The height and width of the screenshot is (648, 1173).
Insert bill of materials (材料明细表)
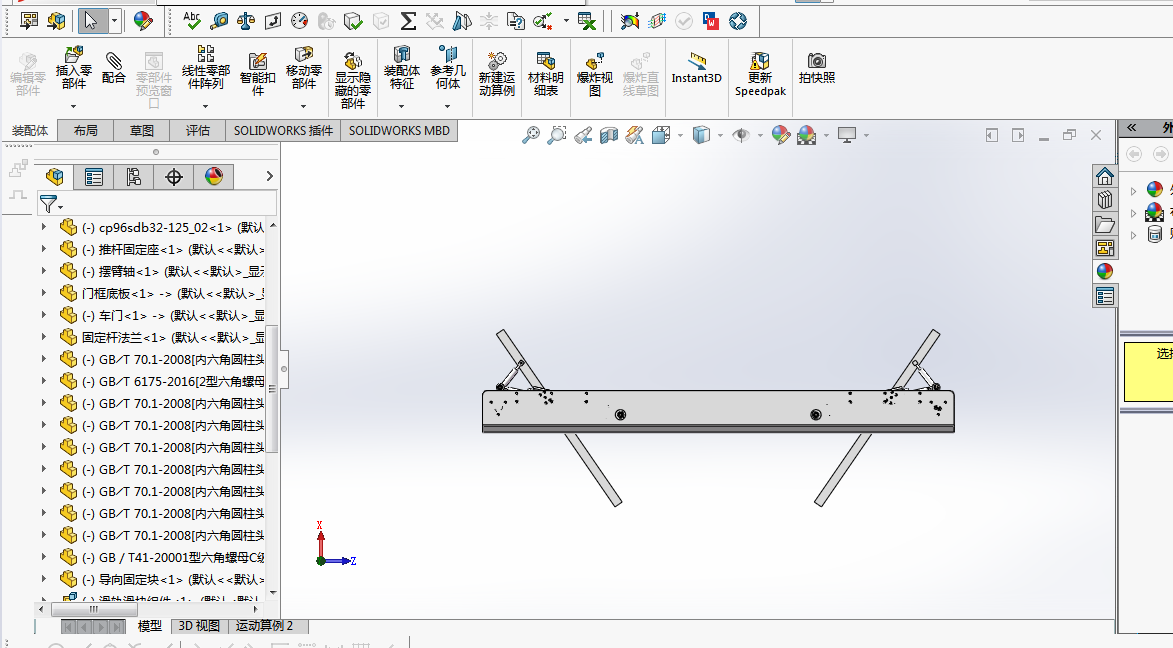click(545, 73)
